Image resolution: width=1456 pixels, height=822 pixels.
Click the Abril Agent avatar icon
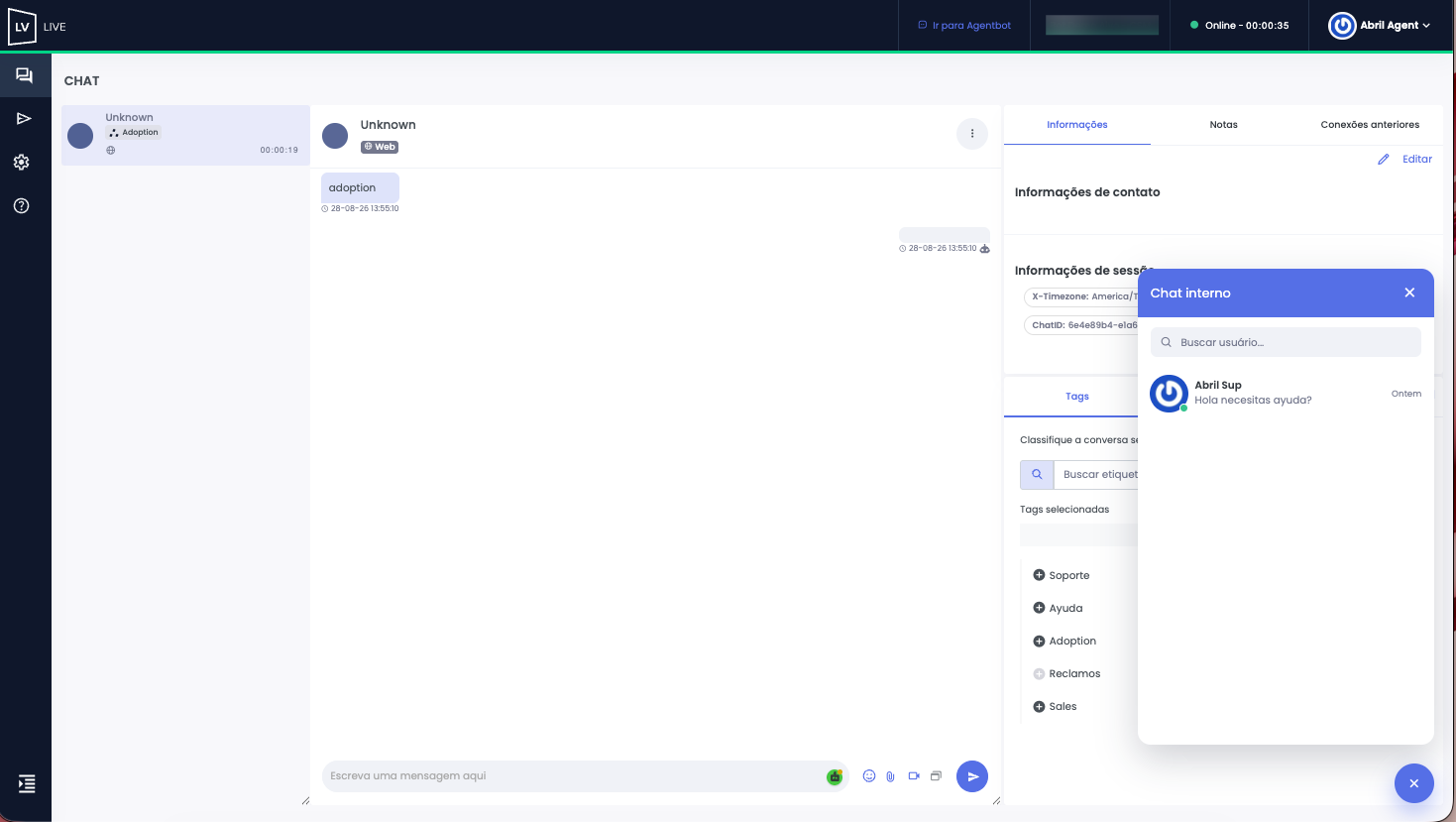pos(1342,26)
